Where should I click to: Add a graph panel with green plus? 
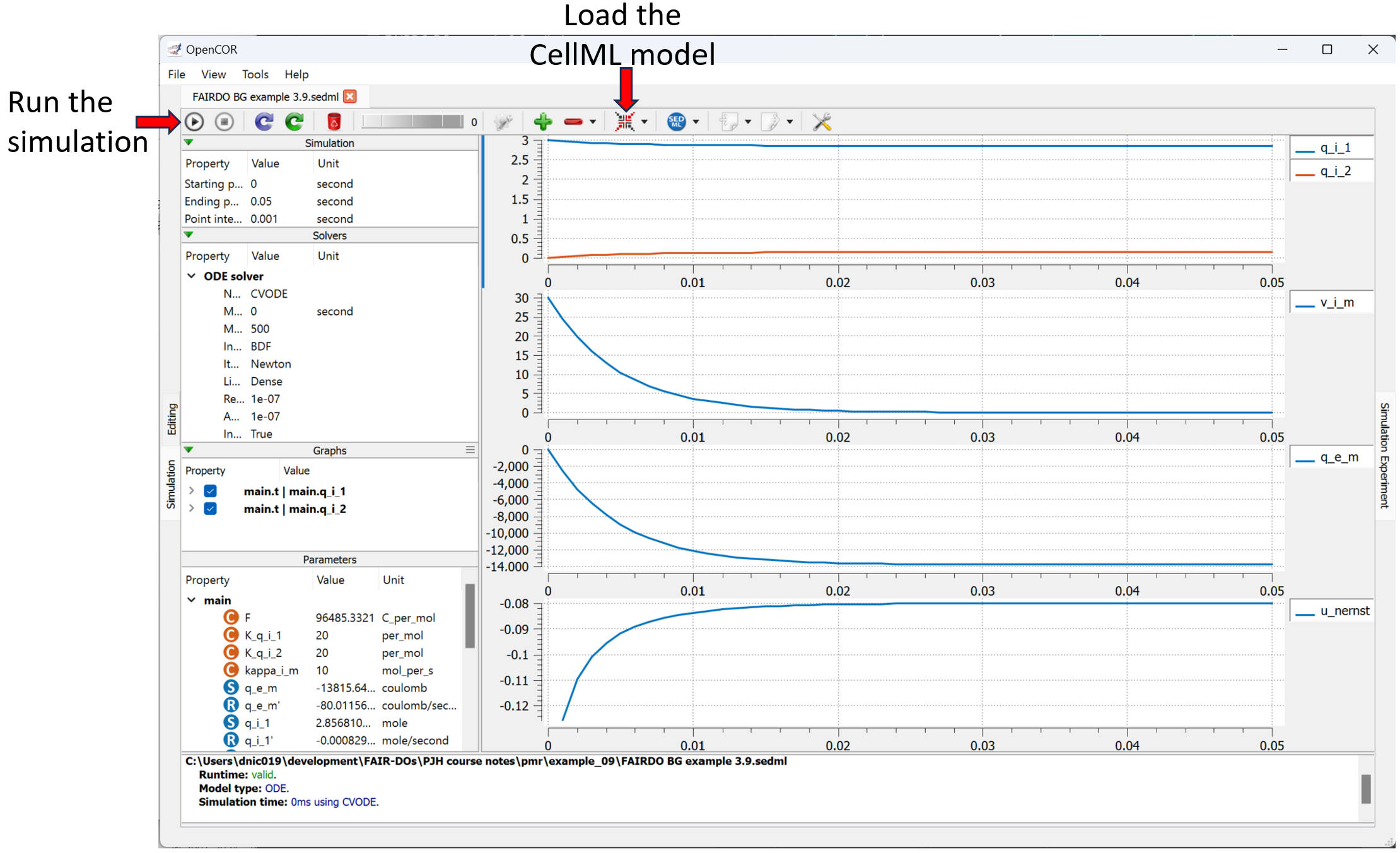[x=542, y=121]
